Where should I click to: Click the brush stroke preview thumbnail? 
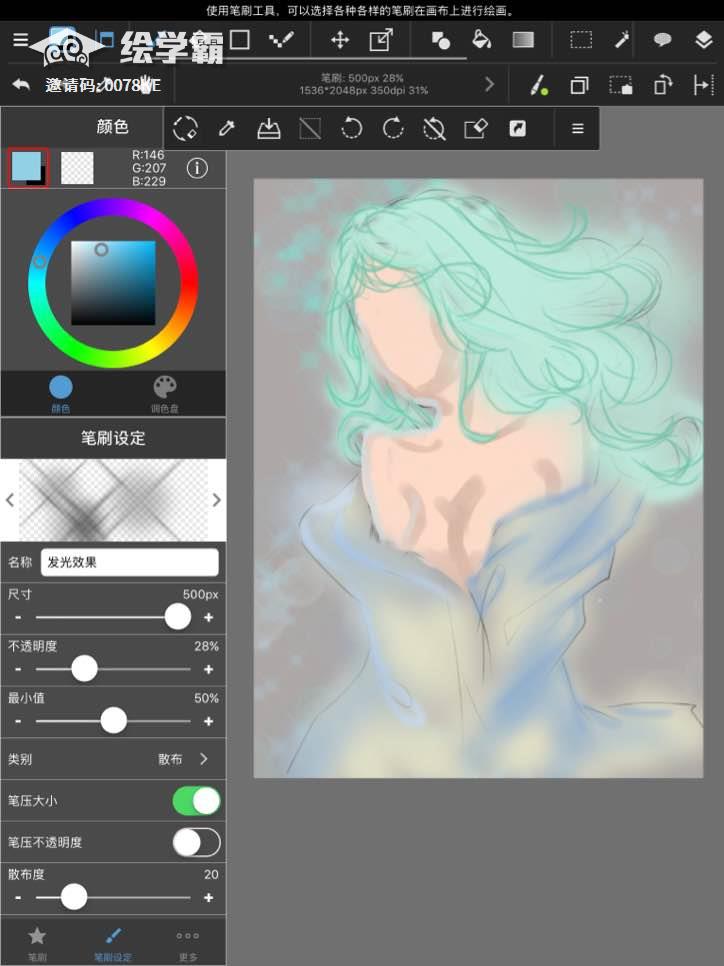(x=113, y=500)
